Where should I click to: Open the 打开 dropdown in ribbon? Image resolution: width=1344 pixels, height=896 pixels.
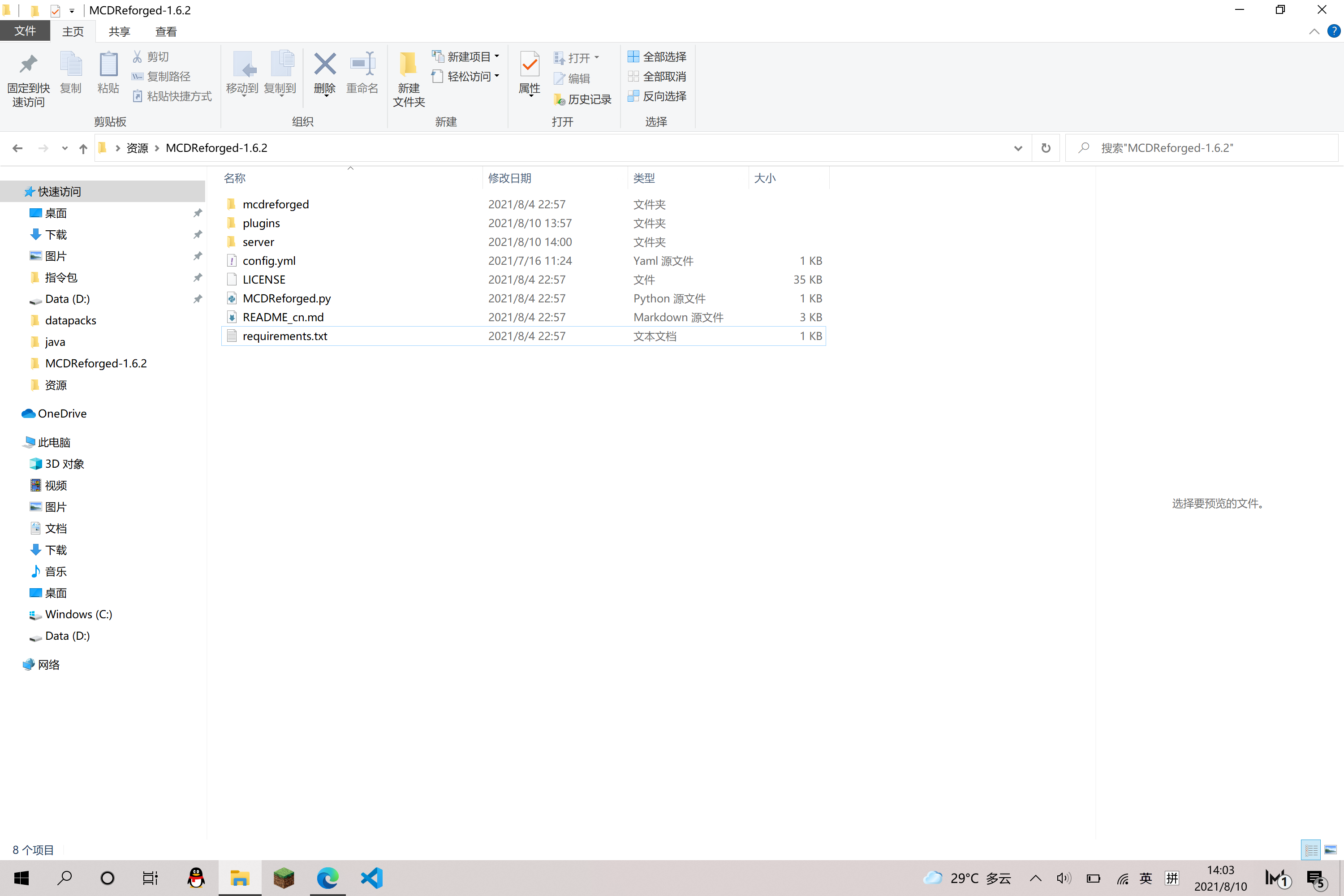[577, 58]
